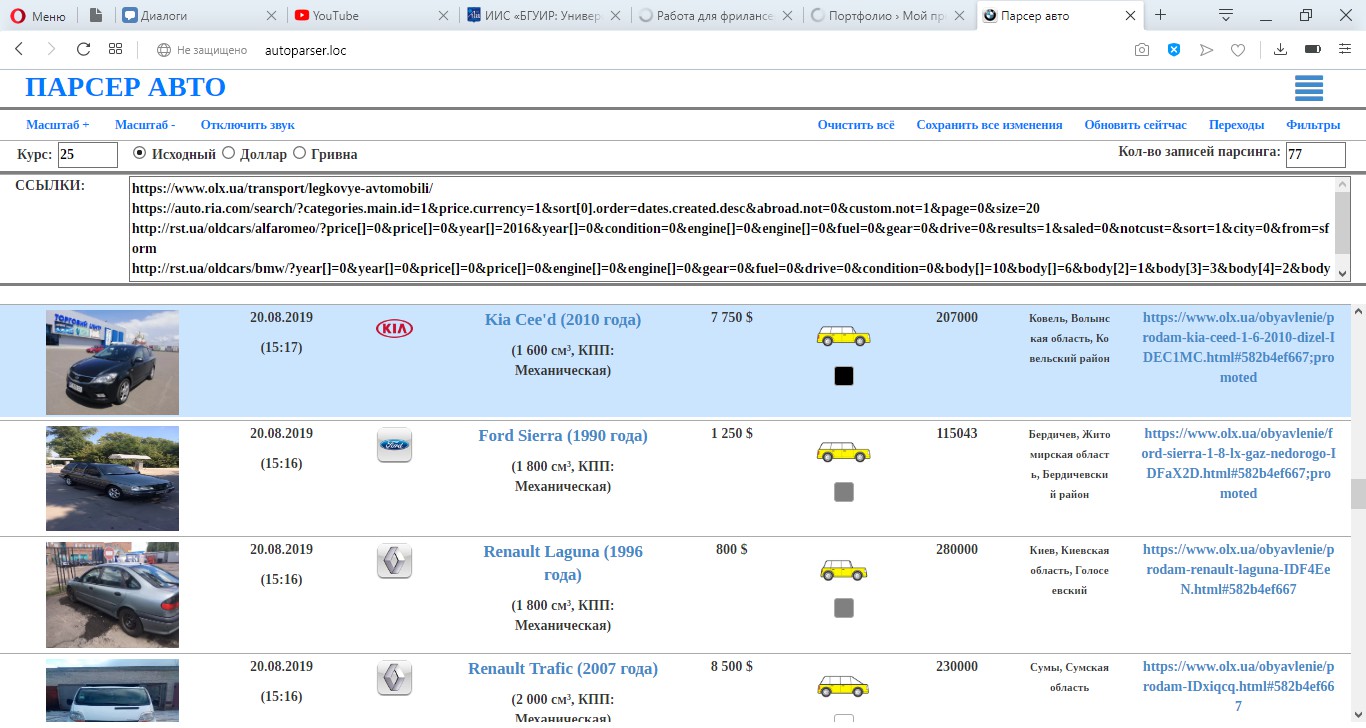
Task: View the Не защищено site security info
Action: [x=202, y=50]
